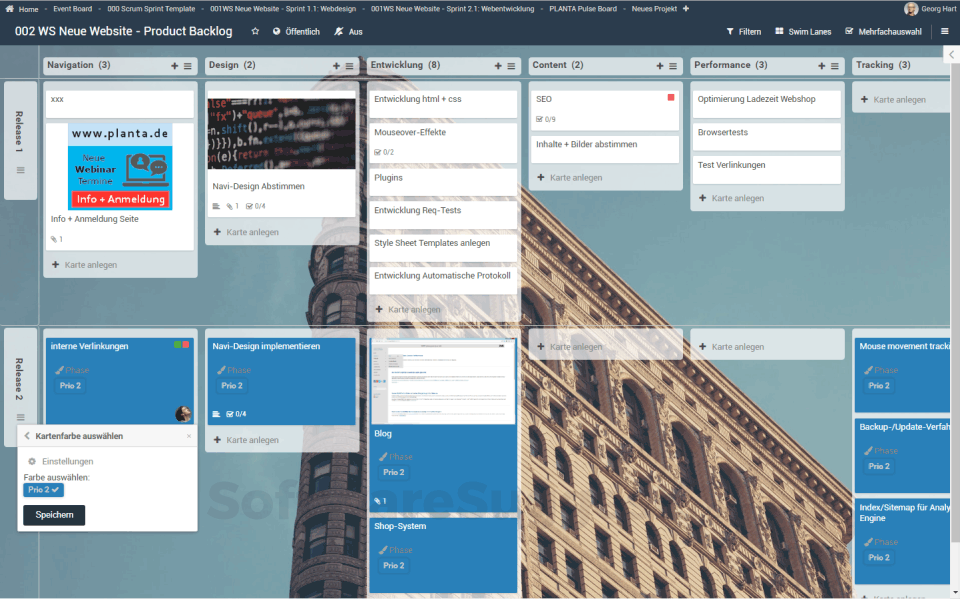Click the Einstellungen gear icon
The width and height of the screenshot is (960, 599).
coord(32,461)
